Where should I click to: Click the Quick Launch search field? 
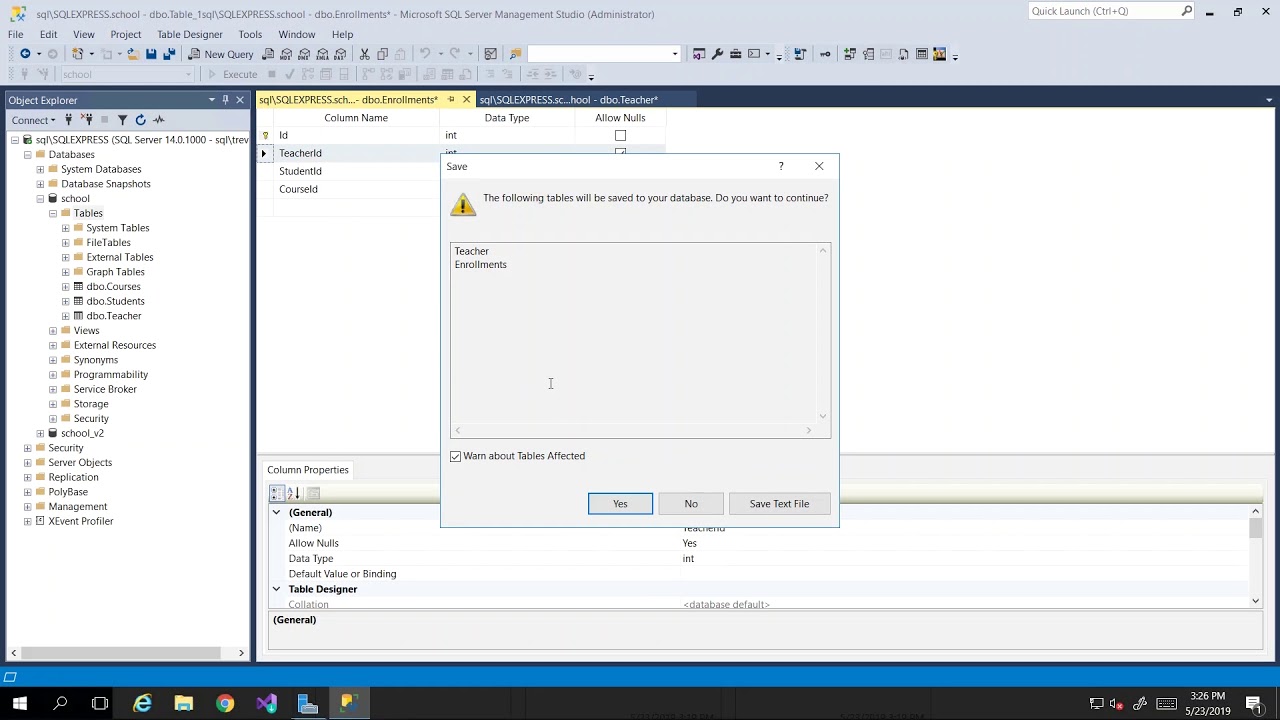(x=1104, y=11)
